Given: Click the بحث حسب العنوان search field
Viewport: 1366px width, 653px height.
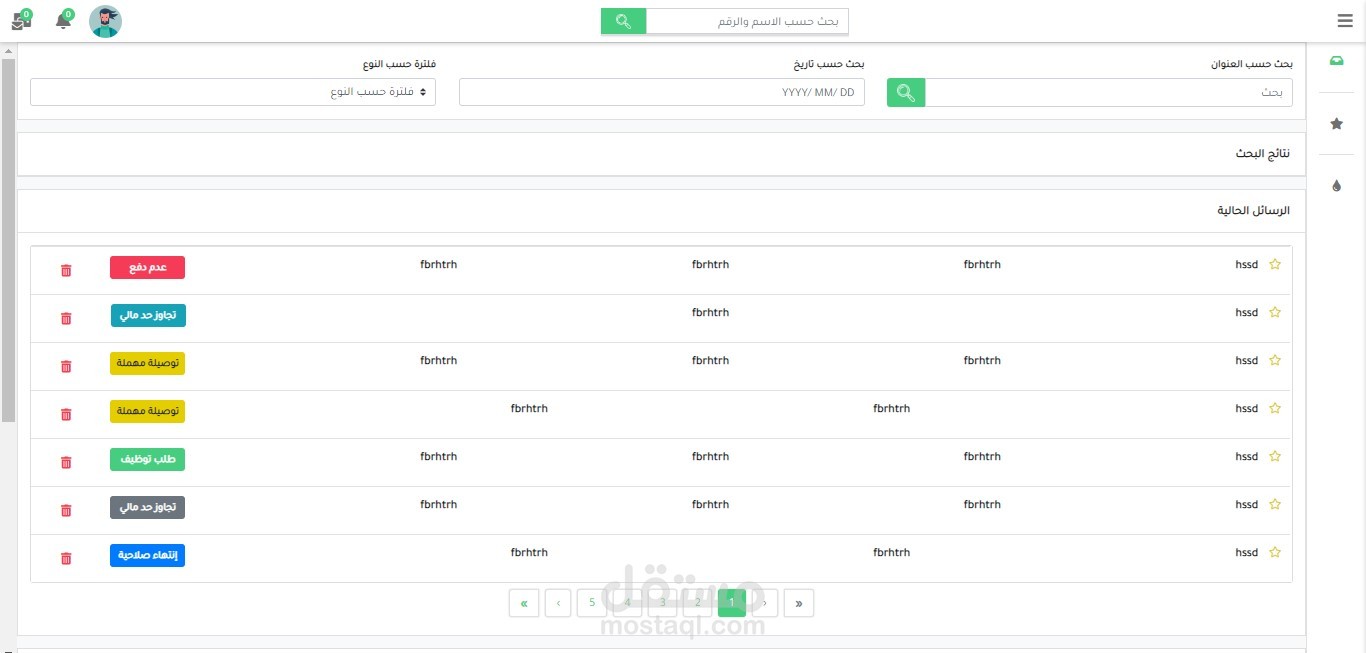Looking at the screenshot, I should 1109,92.
